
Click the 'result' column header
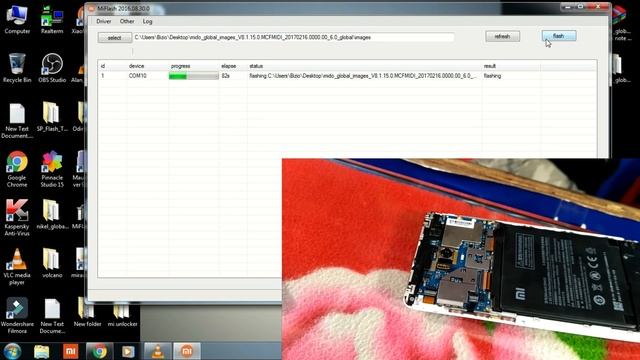pyautogui.click(x=490, y=66)
